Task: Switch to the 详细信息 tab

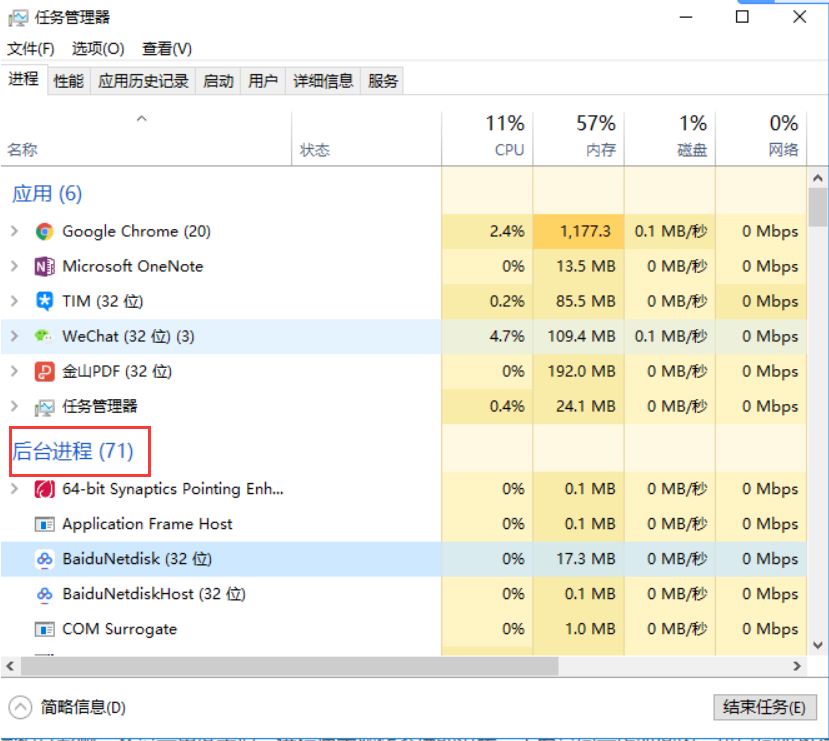Action: (323, 81)
